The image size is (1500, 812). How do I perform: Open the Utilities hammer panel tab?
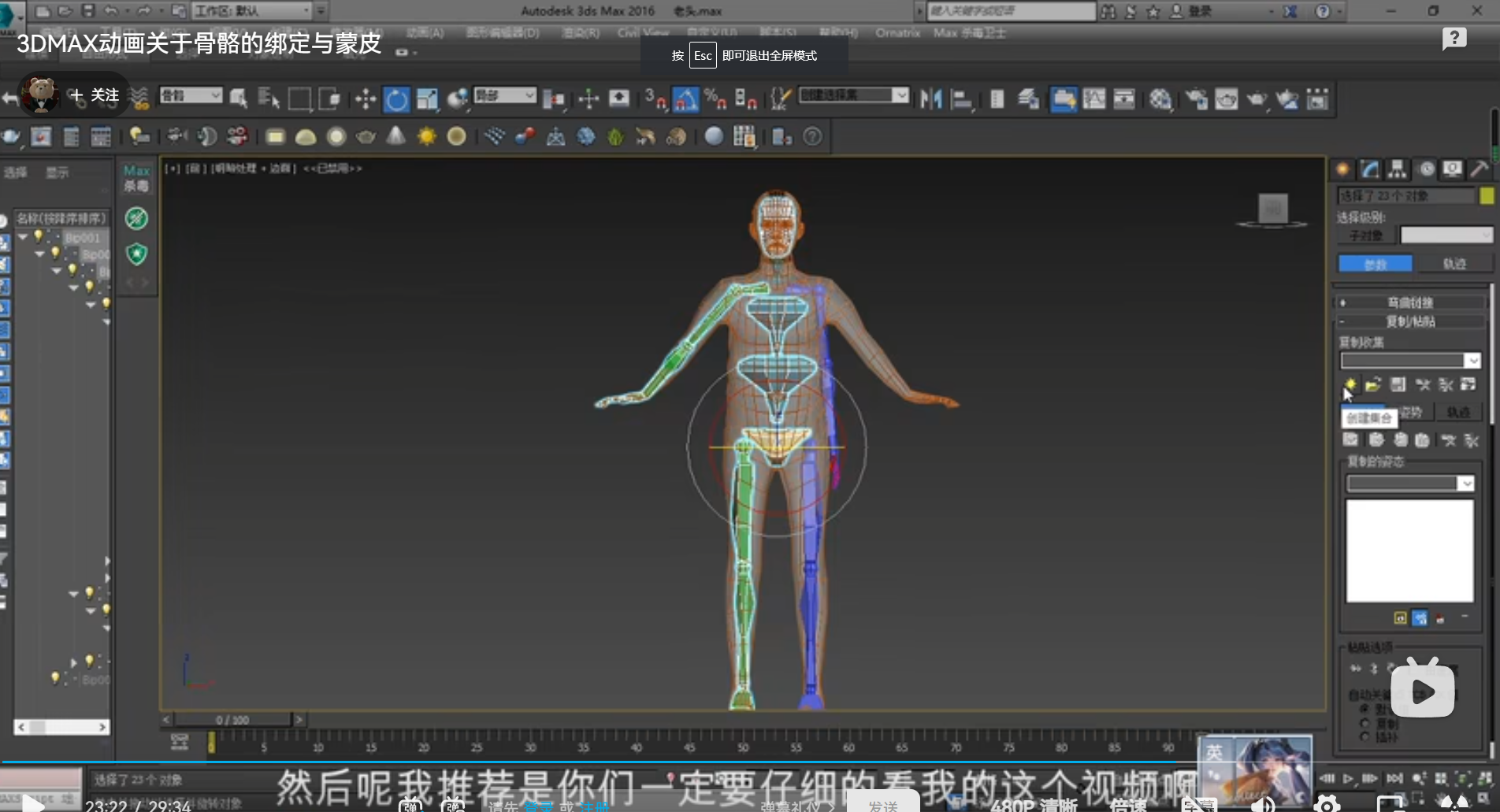pyautogui.click(x=1480, y=169)
